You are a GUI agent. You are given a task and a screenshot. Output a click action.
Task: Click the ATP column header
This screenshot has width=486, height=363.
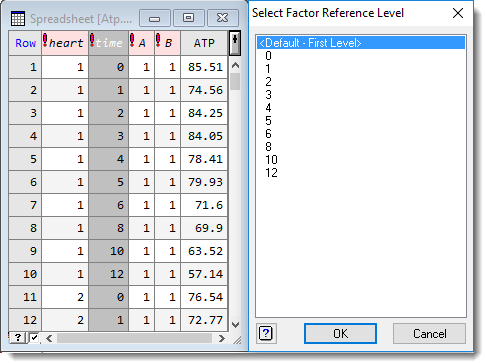coord(204,43)
